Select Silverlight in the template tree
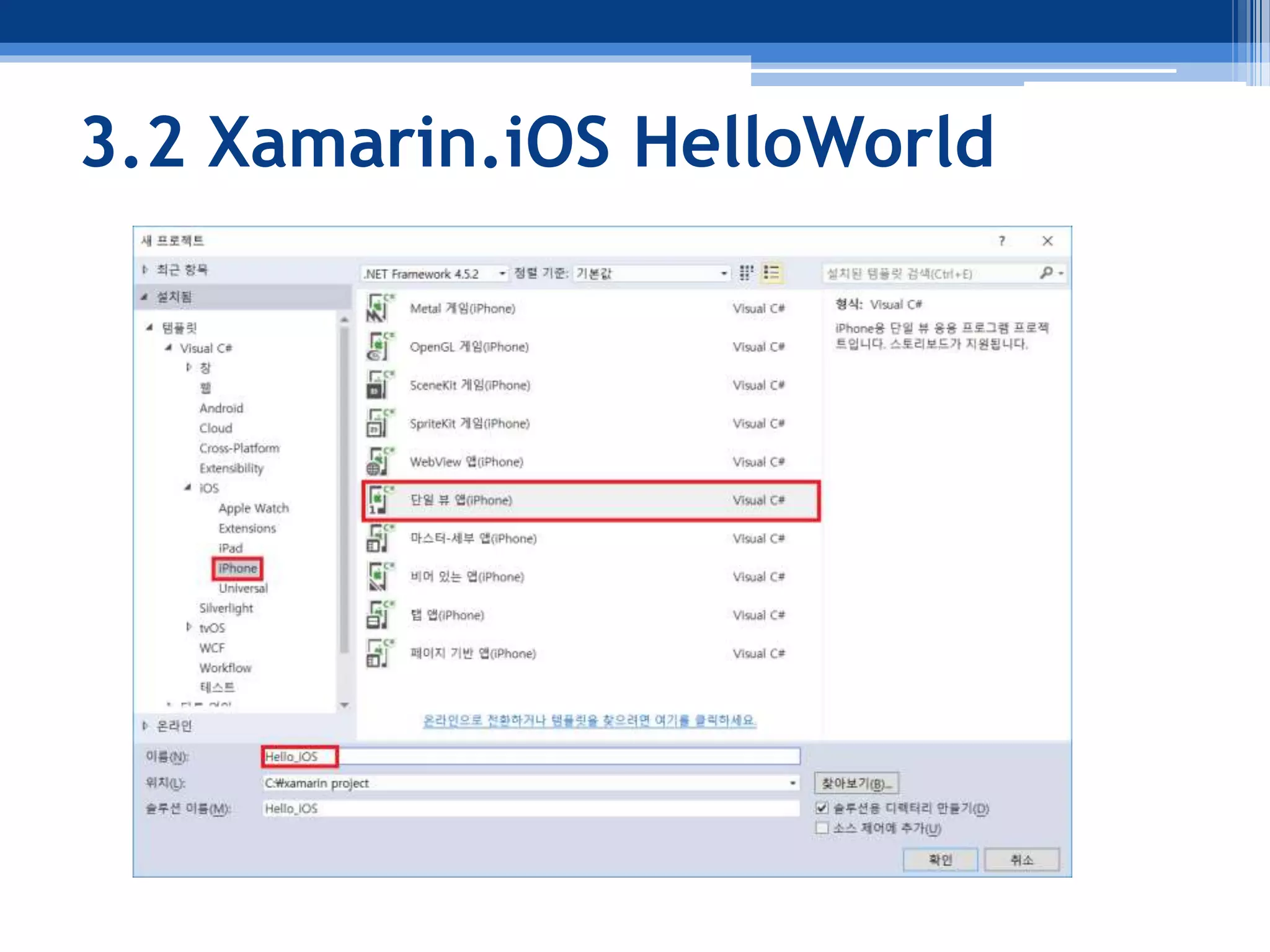 click(226, 608)
